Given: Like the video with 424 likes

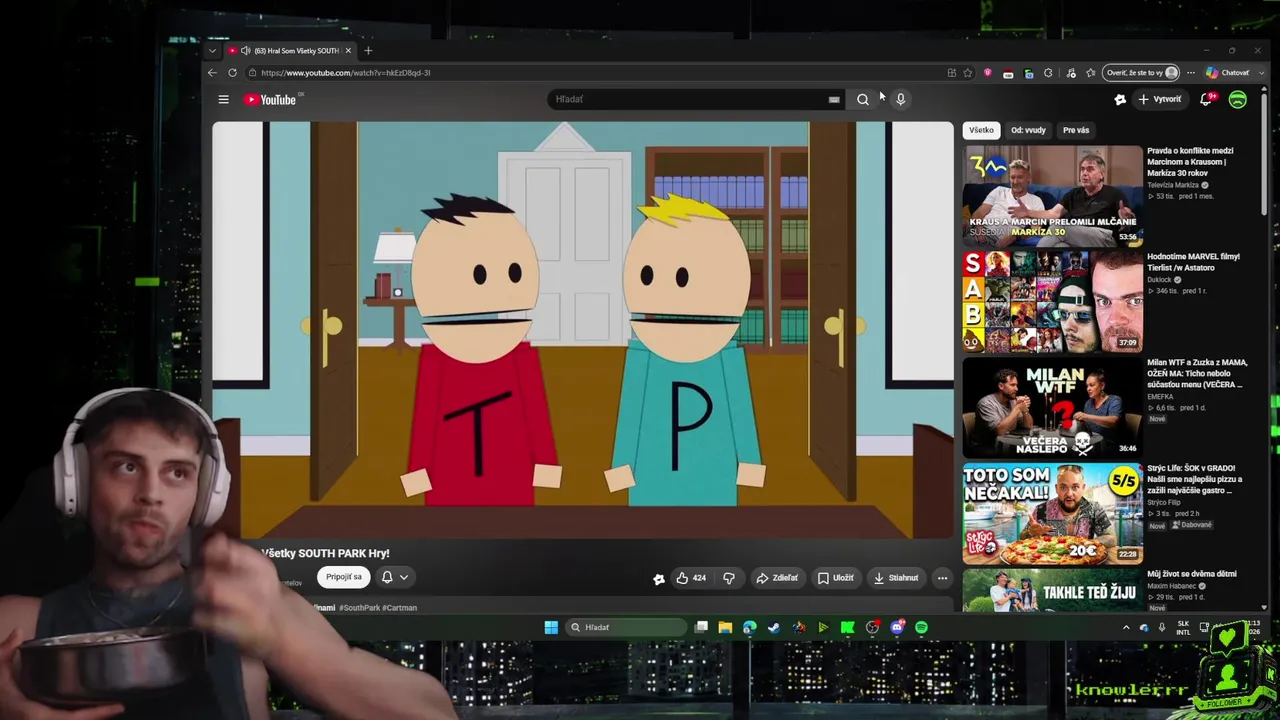Looking at the screenshot, I should point(690,578).
